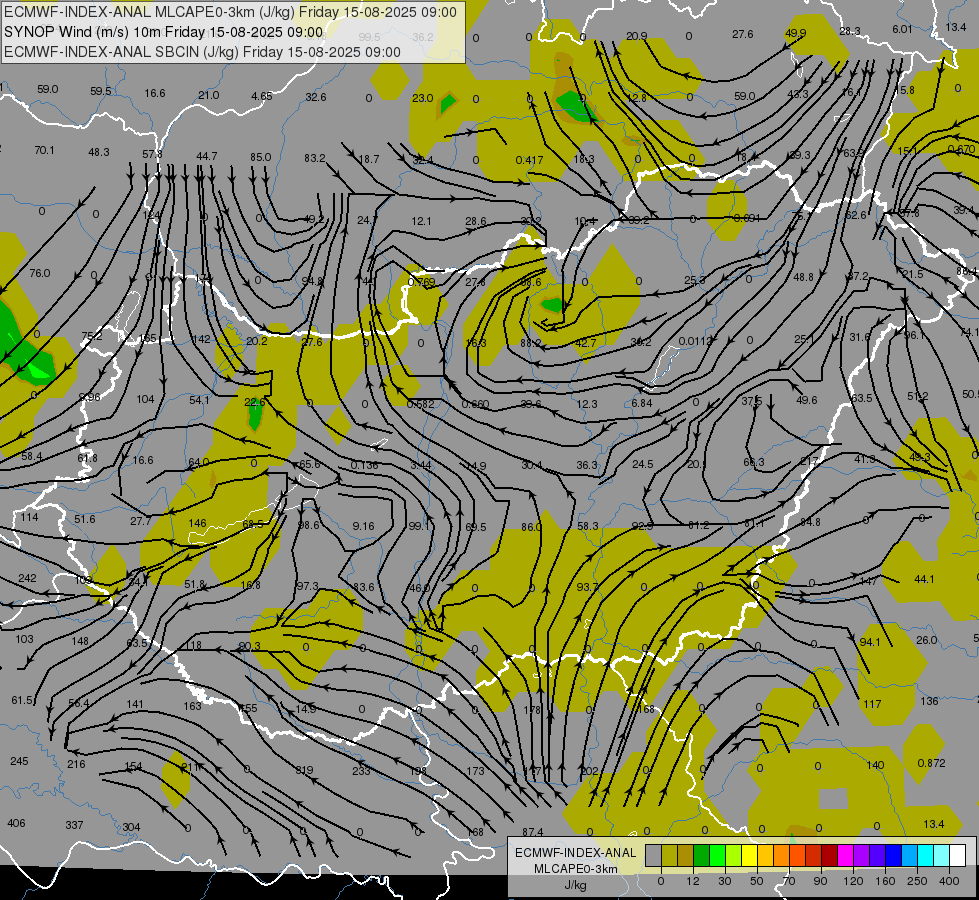979x900 pixels.
Task: Click the legend caption 'MLCAPE0-3km'
Action: tap(576, 869)
